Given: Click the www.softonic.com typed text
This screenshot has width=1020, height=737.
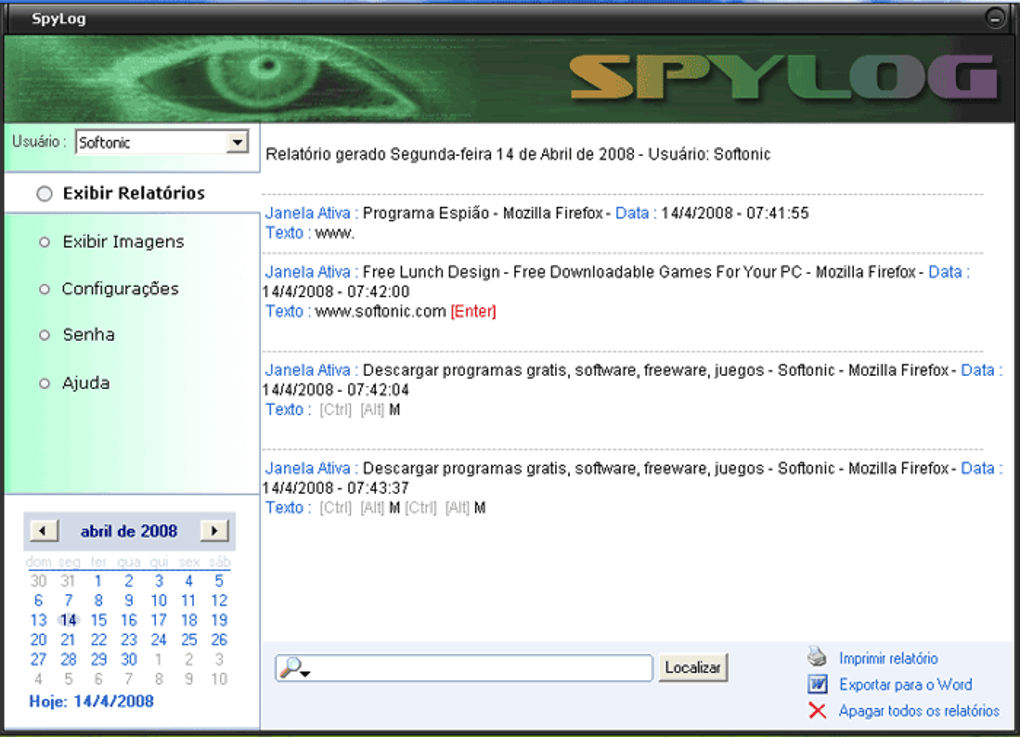Looking at the screenshot, I should coord(380,312).
